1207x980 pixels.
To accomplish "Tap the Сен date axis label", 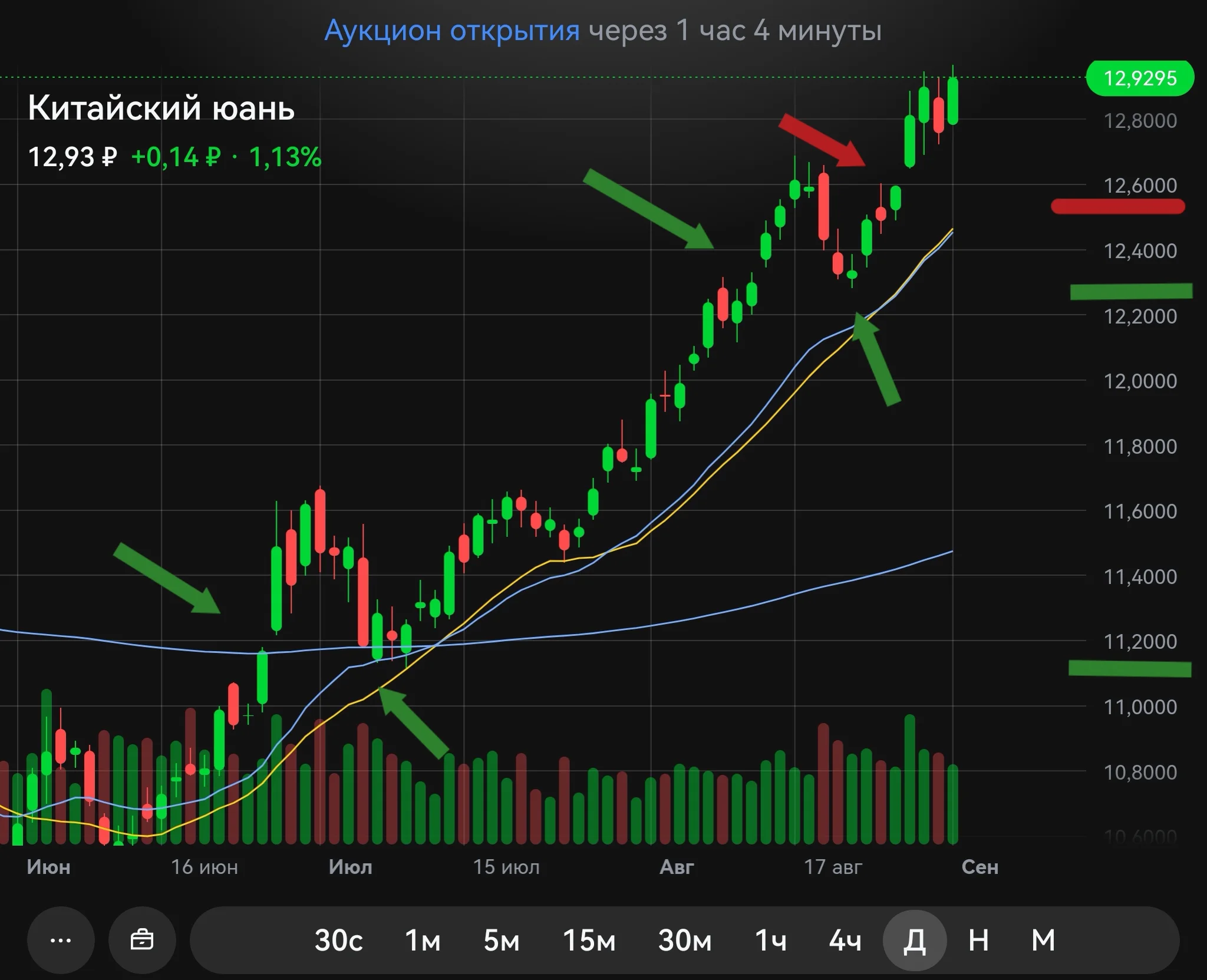I will pyautogui.click(x=980, y=867).
